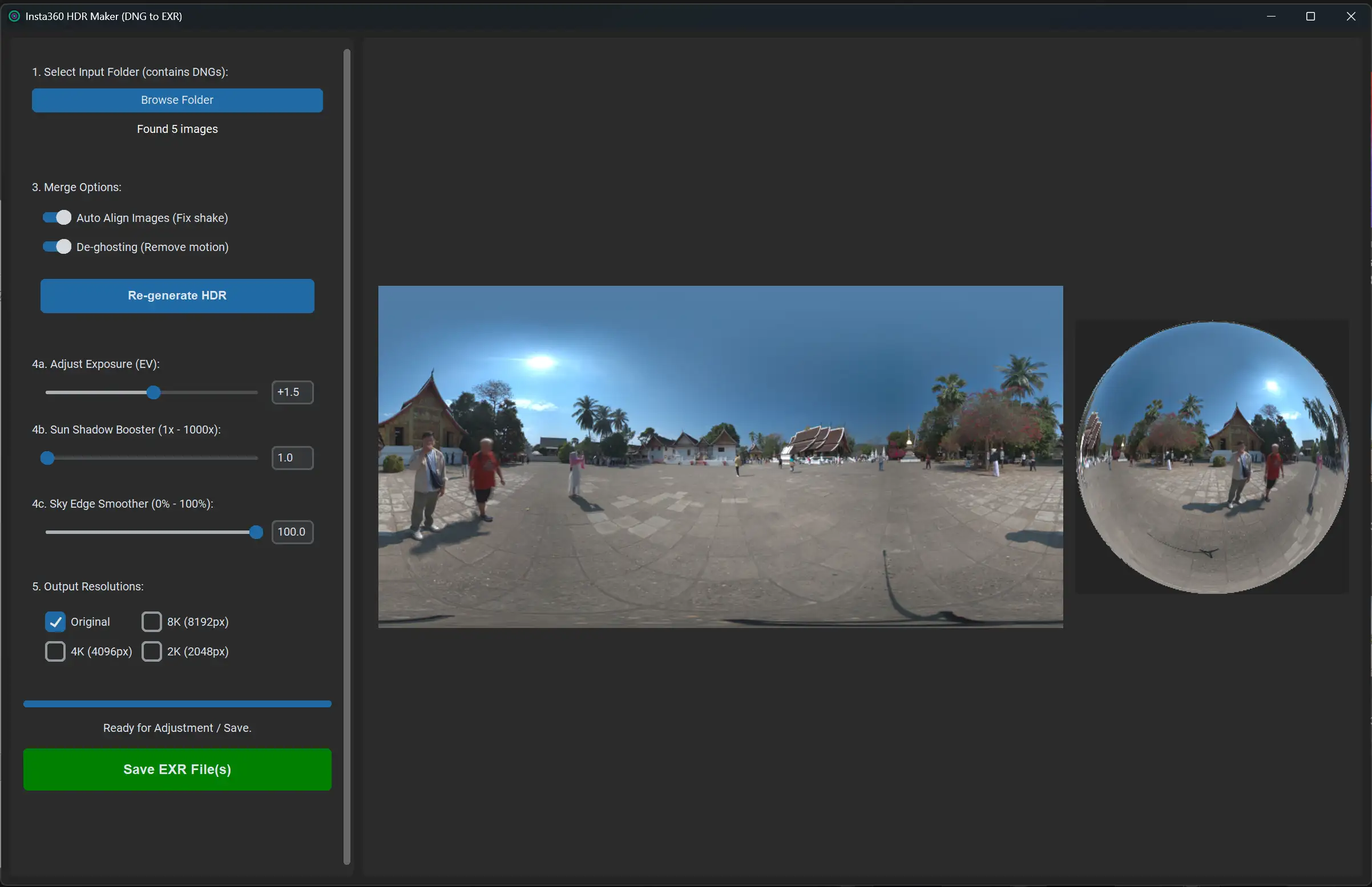
Task: Click the '5. Output Resolutions:' heading
Action: [87, 587]
